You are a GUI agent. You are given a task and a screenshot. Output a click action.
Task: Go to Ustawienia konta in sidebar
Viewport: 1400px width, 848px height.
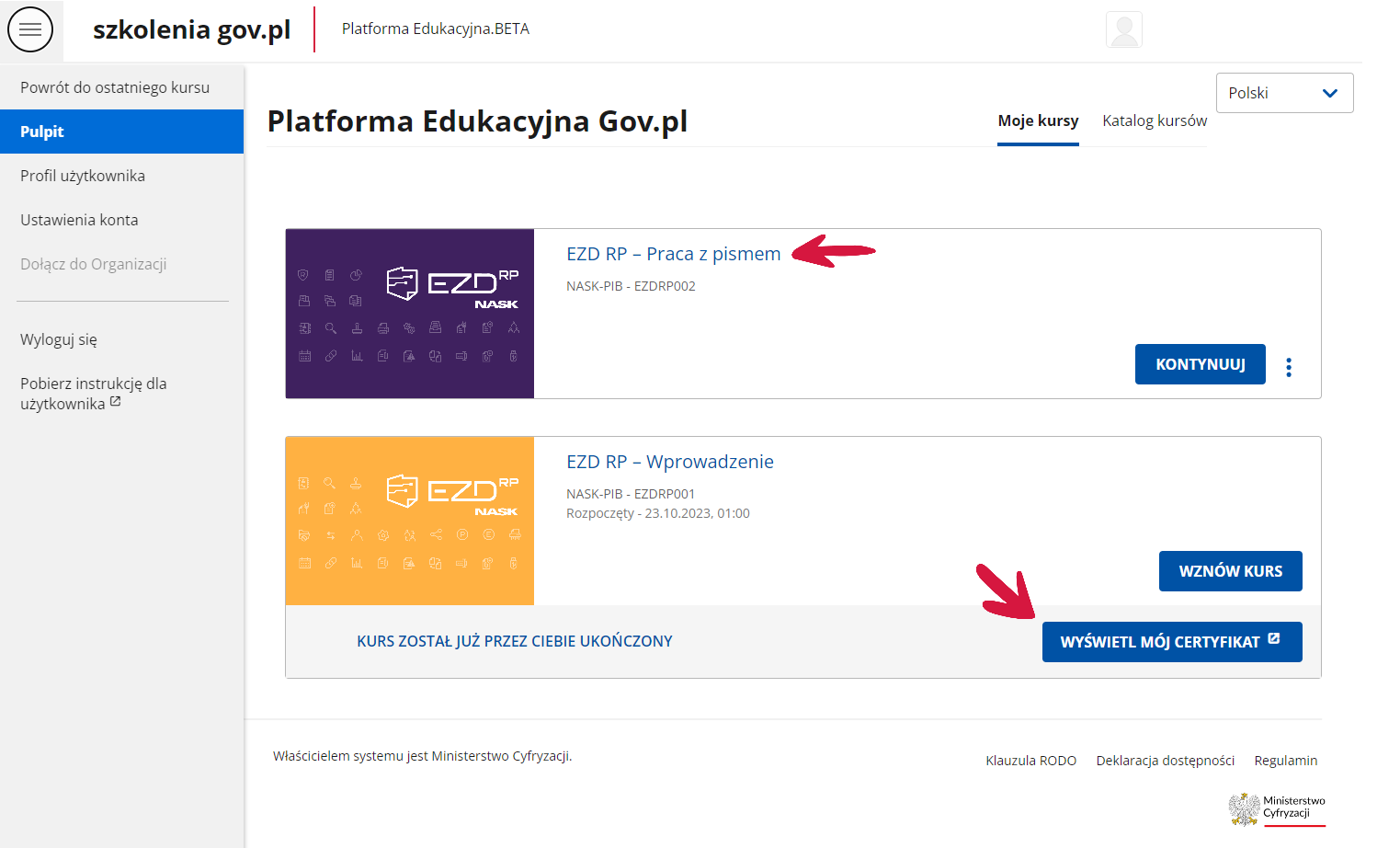click(79, 220)
